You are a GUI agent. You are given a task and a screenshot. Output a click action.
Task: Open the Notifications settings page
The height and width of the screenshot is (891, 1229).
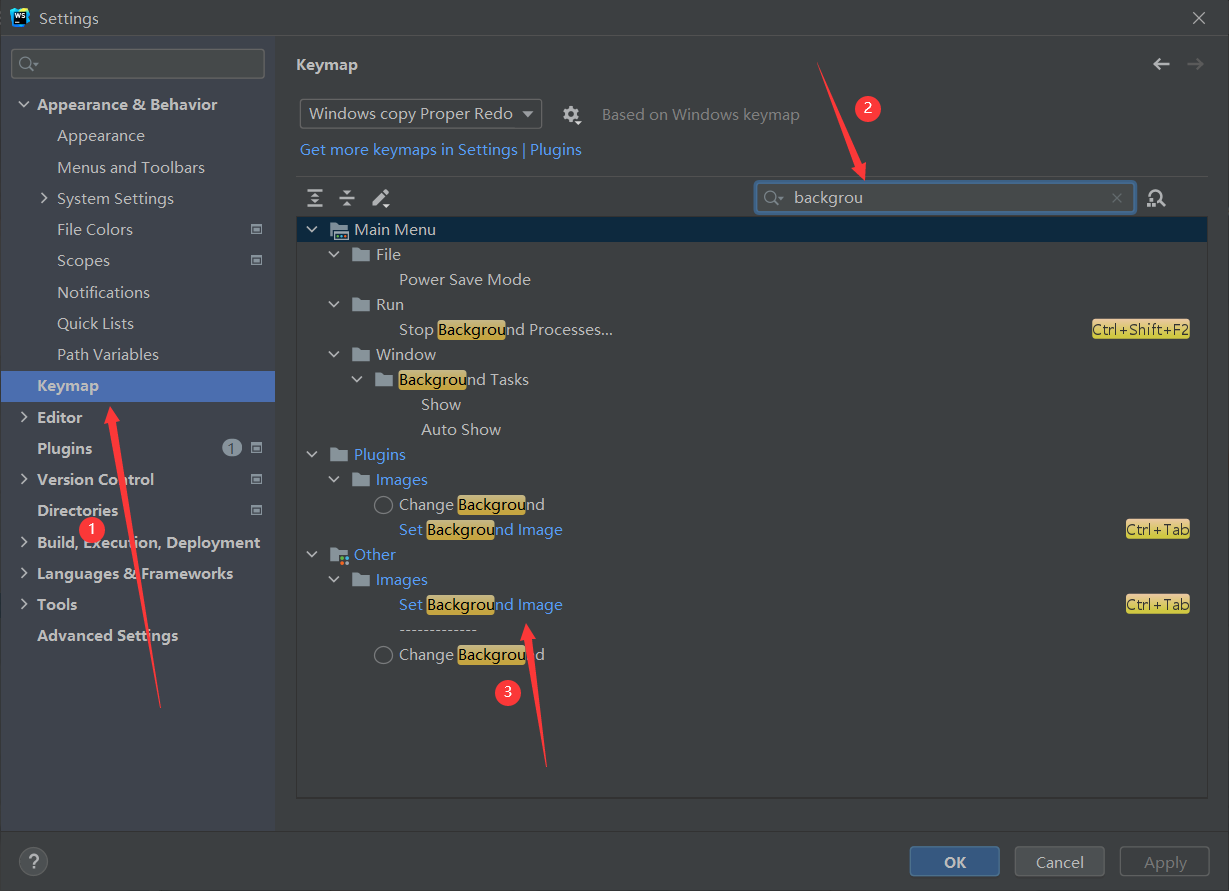103,292
